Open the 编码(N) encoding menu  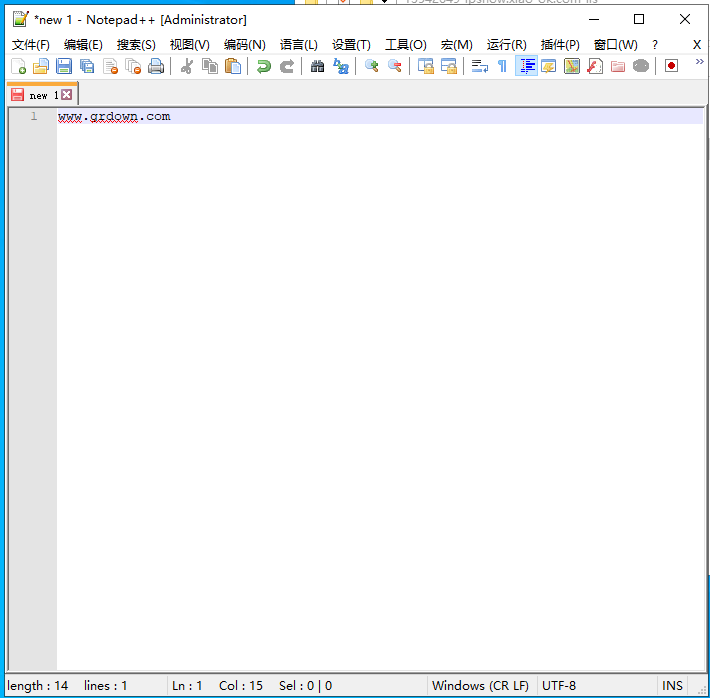click(x=244, y=45)
